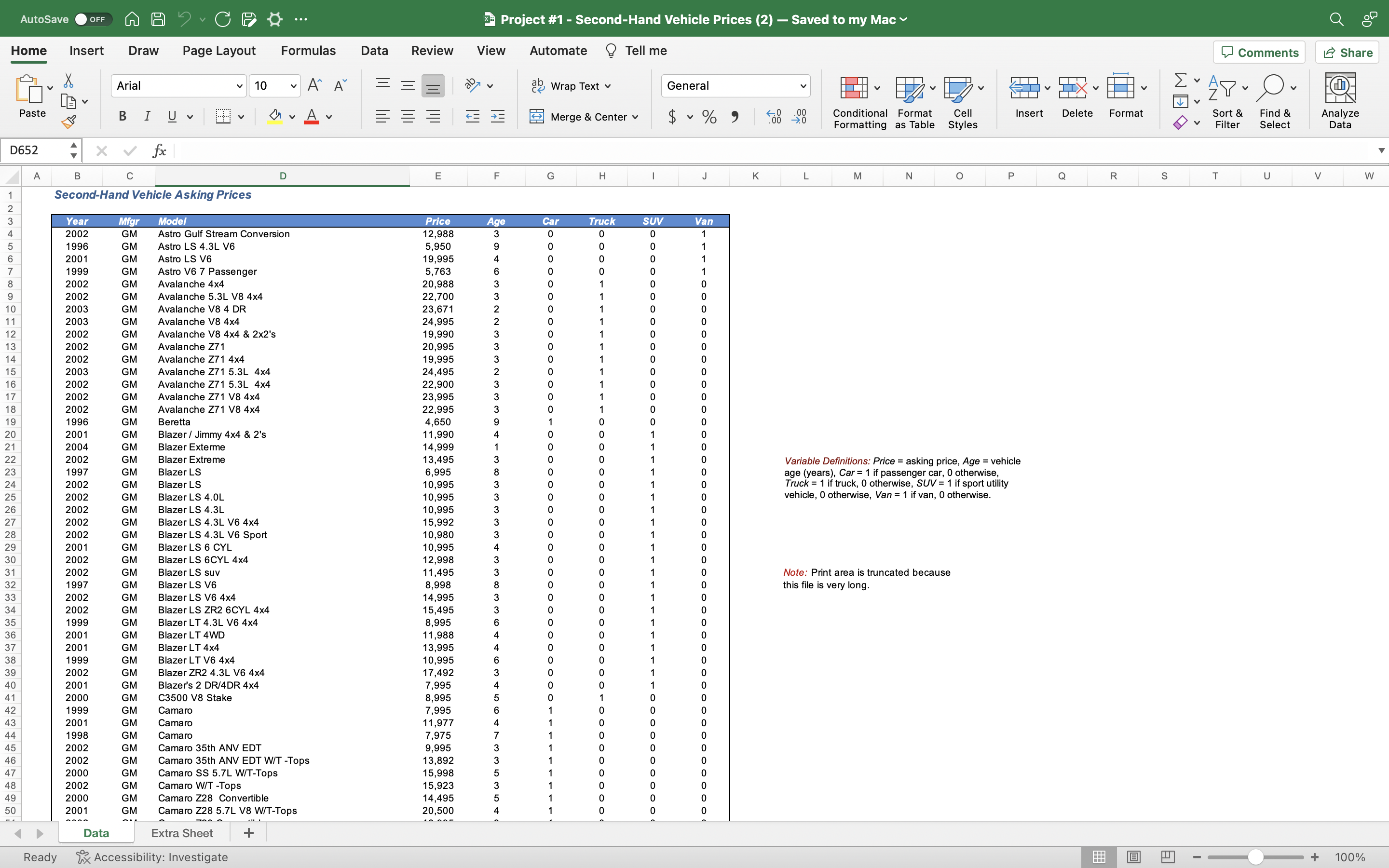Increase decimal places
Screen dimensions: 1389x868
(773, 117)
